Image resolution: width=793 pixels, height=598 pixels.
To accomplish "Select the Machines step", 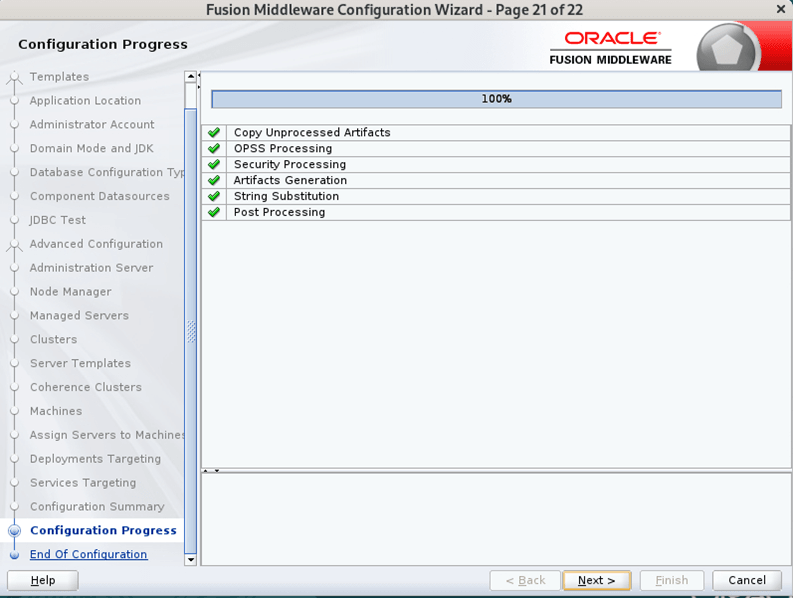I will click(56, 411).
